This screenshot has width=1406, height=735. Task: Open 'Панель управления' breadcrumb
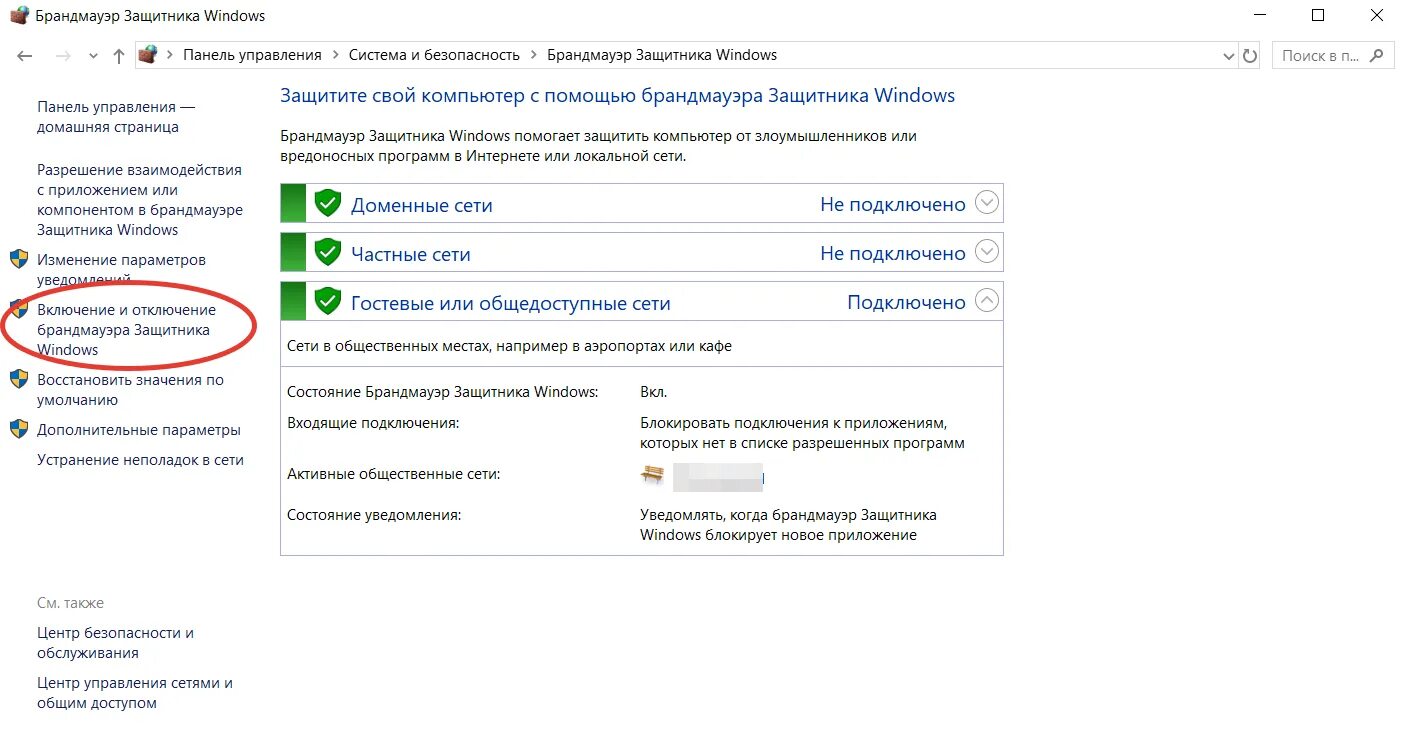point(252,55)
